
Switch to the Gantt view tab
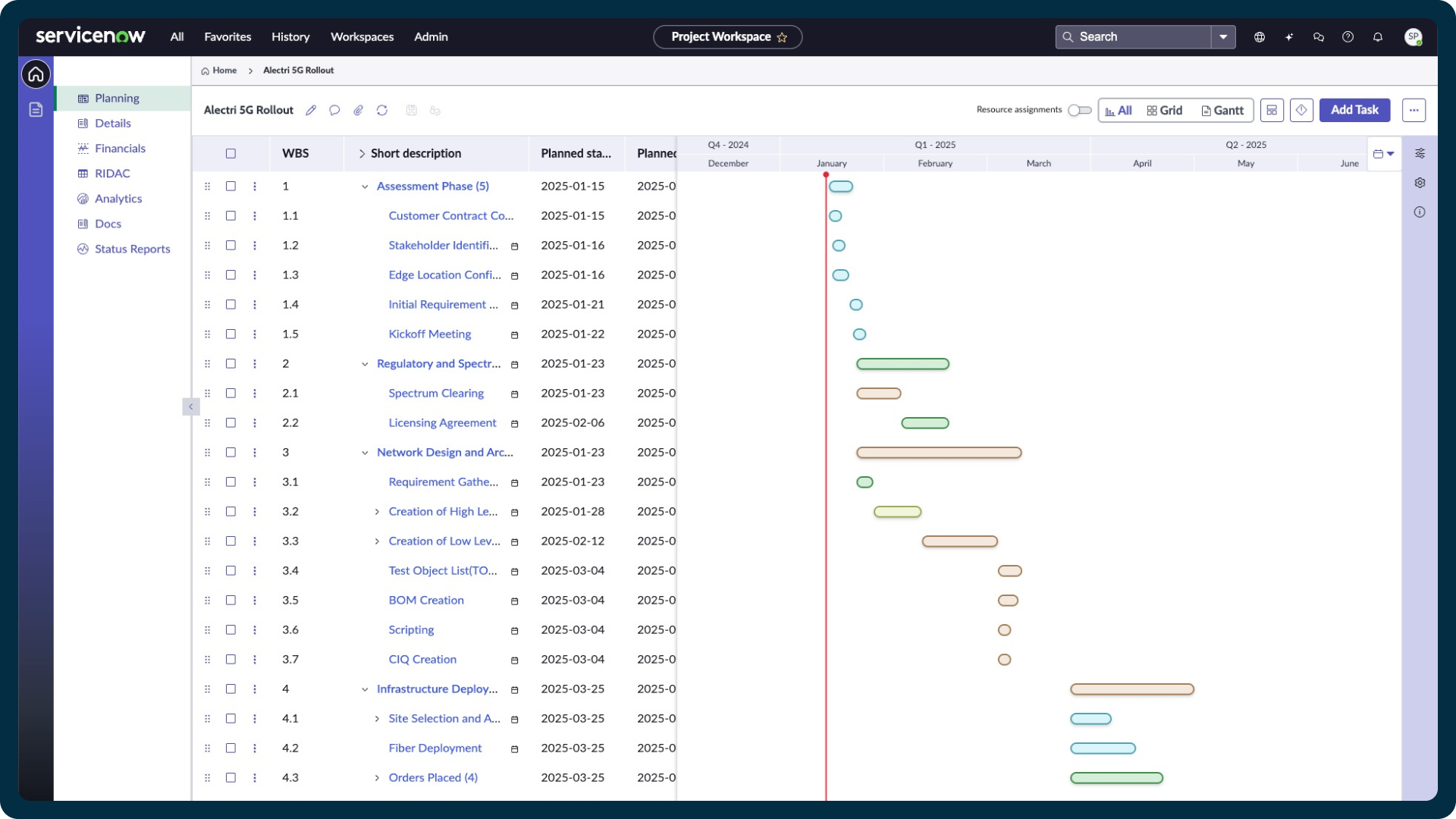(1222, 111)
